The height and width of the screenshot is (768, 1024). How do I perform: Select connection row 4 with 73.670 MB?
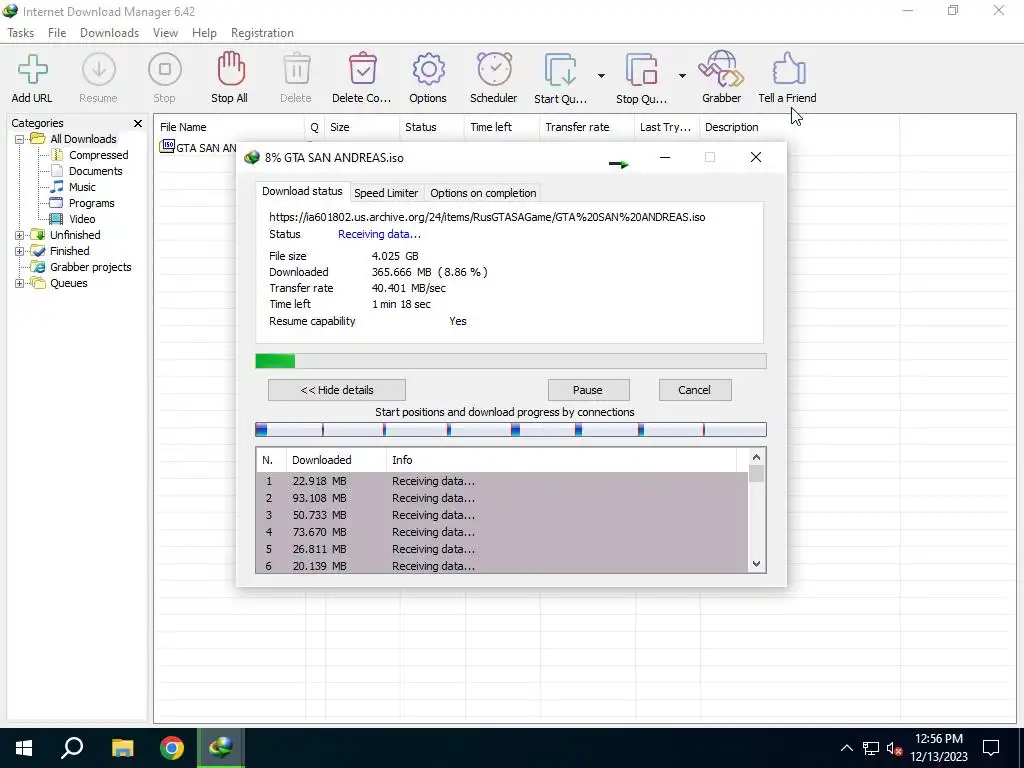click(502, 532)
